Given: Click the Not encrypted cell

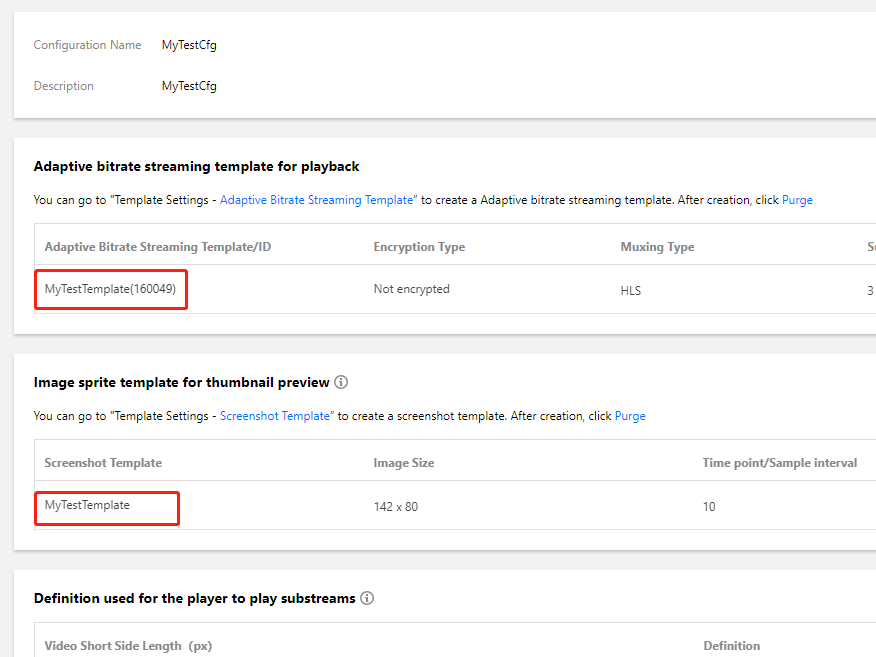Looking at the screenshot, I should point(411,289).
